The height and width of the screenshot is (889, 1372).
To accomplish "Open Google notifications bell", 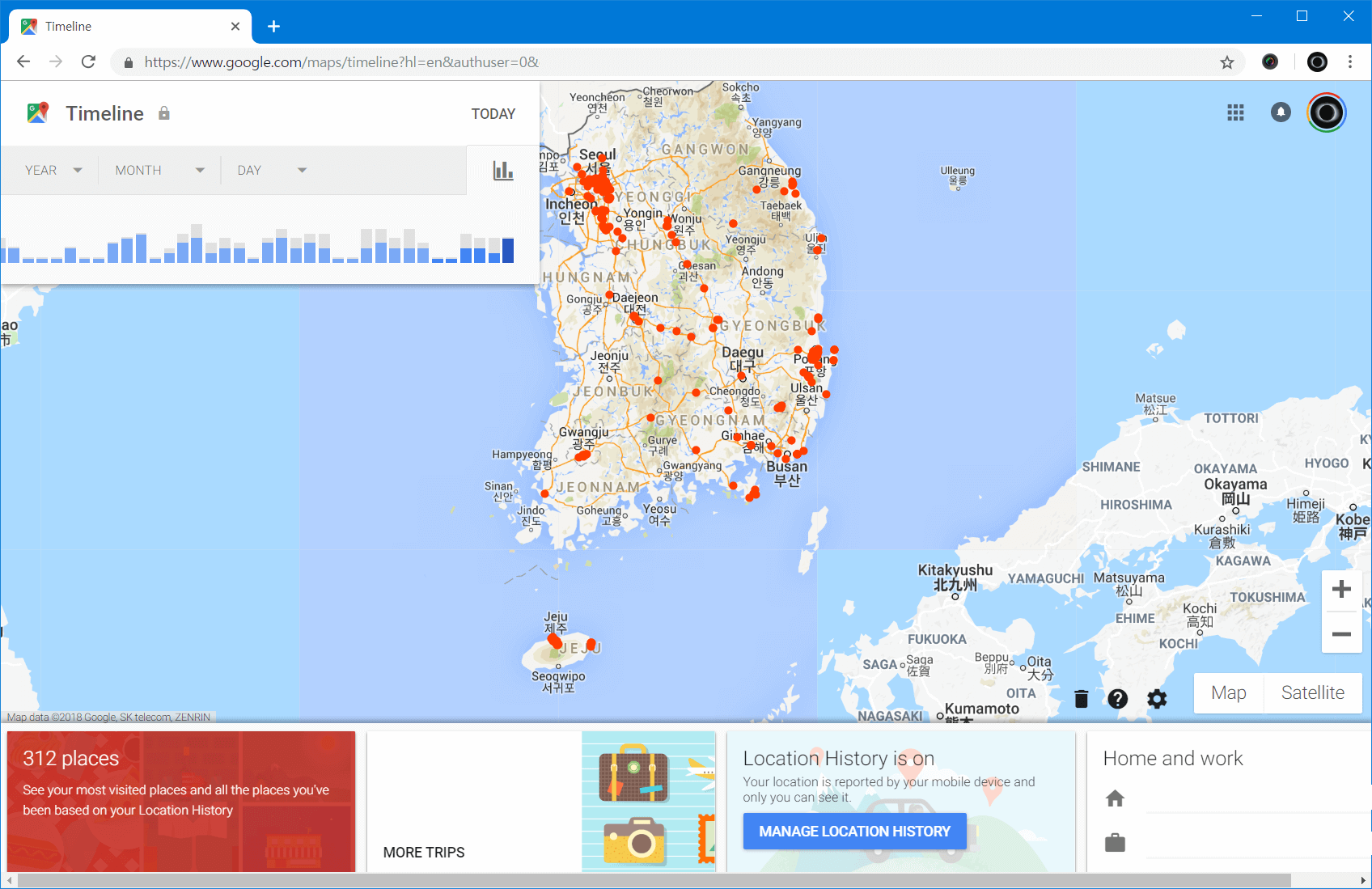I will click(1281, 112).
